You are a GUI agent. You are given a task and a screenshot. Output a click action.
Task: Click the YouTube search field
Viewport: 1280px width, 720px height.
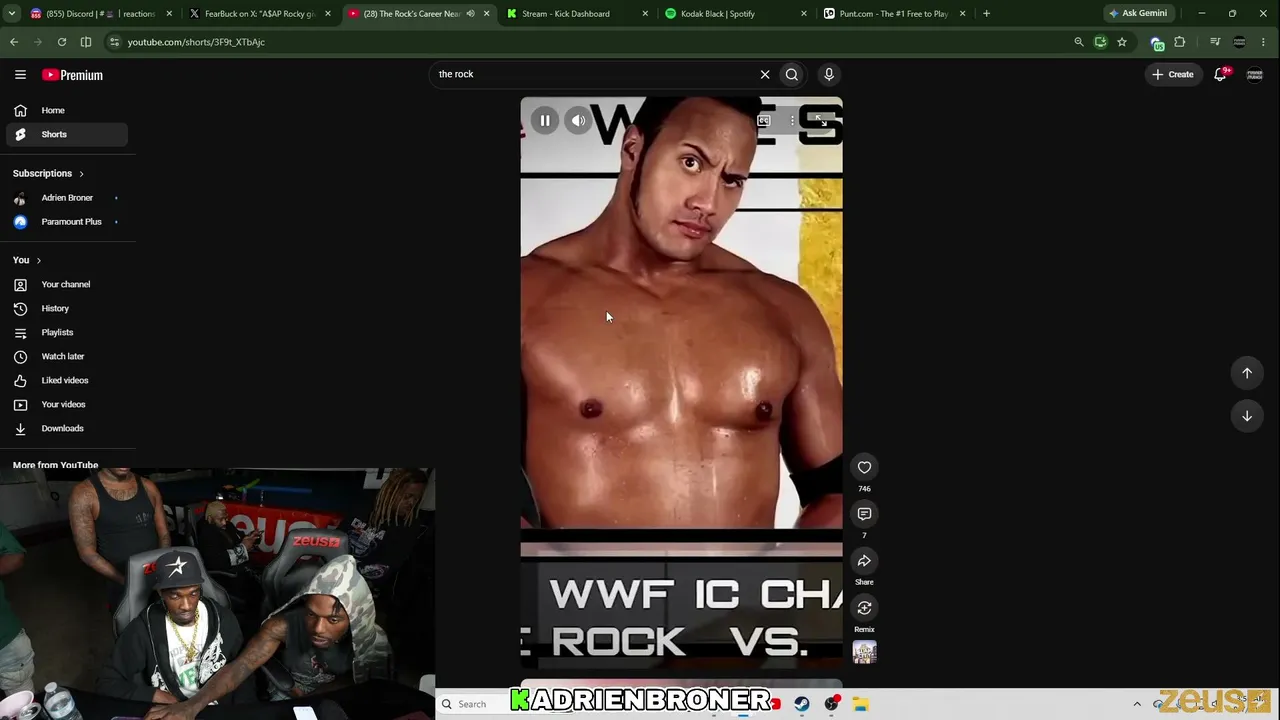(x=595, y=74)
